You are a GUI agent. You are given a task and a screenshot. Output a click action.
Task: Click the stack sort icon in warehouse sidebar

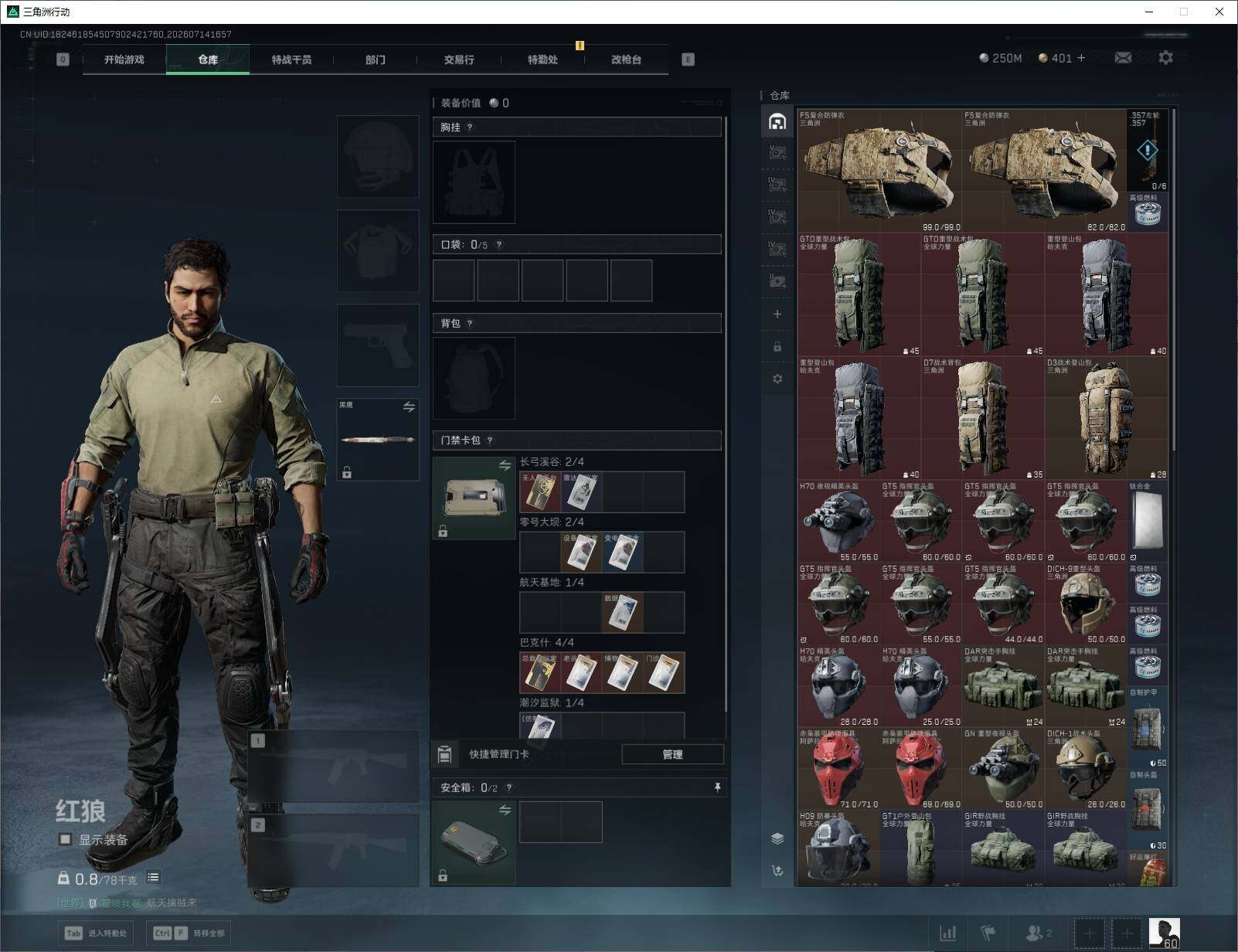click(777, 838)
